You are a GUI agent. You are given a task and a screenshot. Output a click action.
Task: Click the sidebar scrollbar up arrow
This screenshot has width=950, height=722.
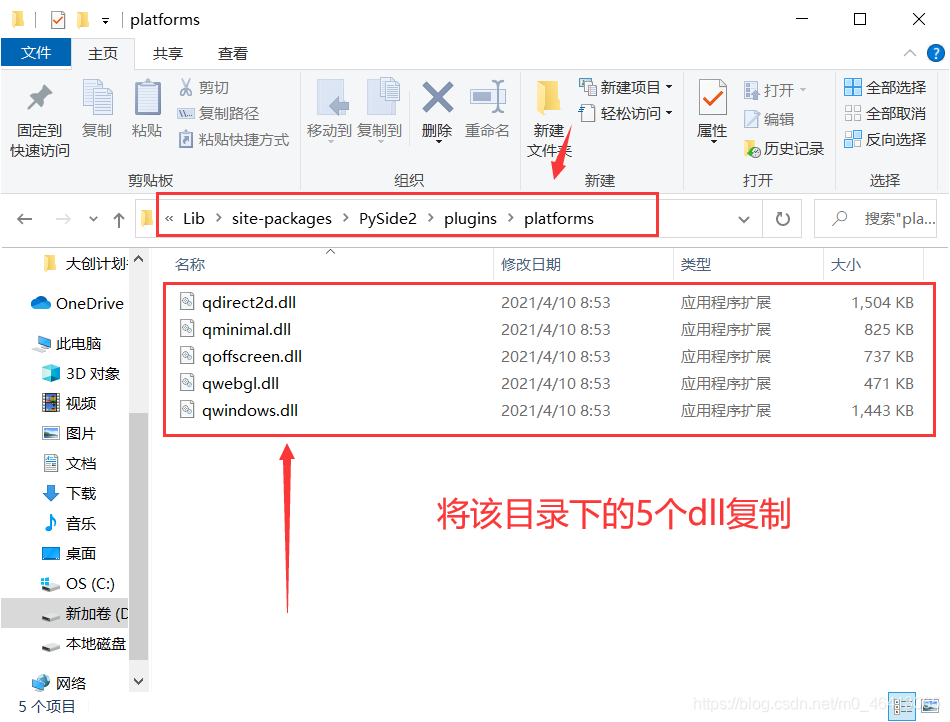point(138,259)
